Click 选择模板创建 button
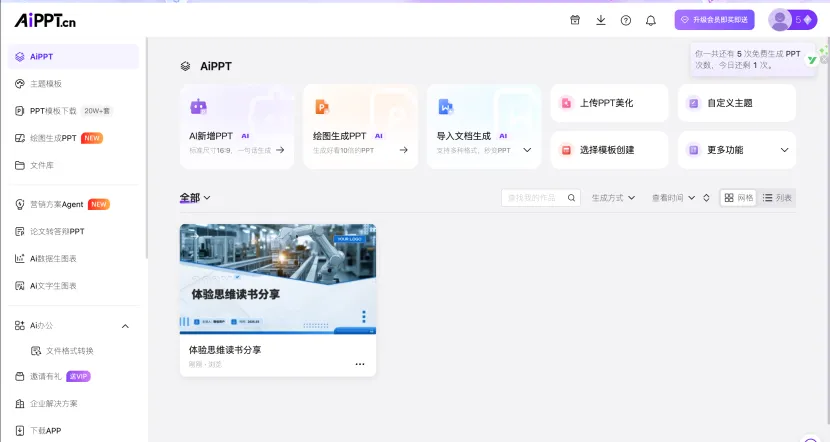Image resolution: width=830 pixels, height=442 pixels. (x=609, y=150)
